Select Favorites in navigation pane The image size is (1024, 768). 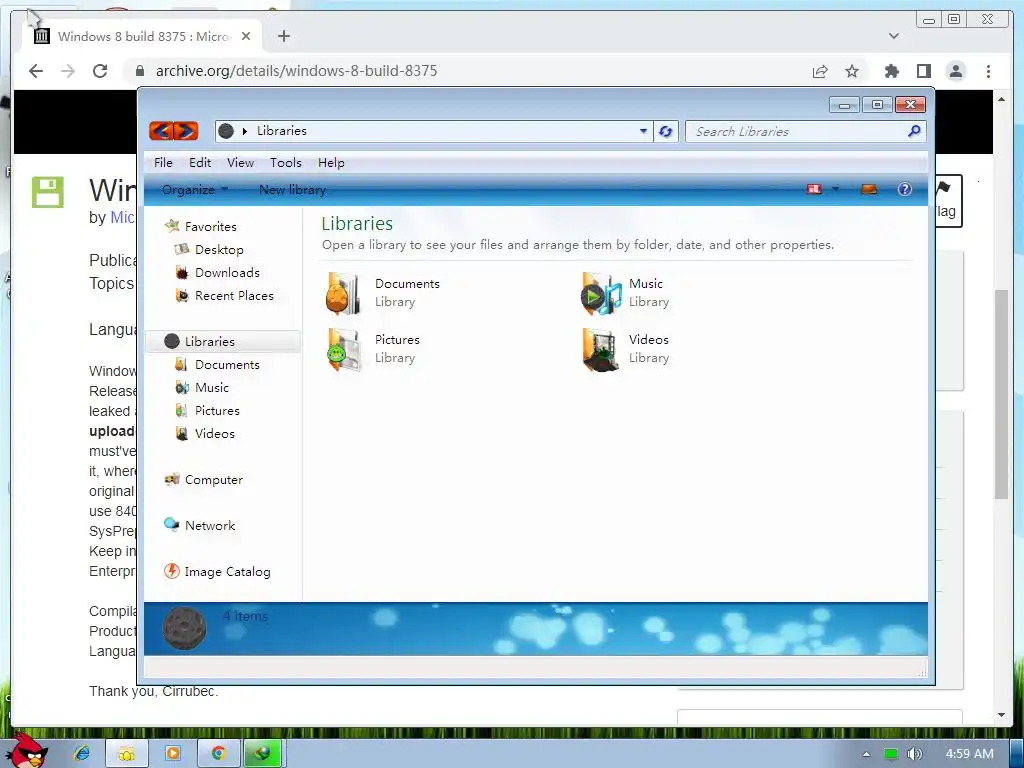201,227
